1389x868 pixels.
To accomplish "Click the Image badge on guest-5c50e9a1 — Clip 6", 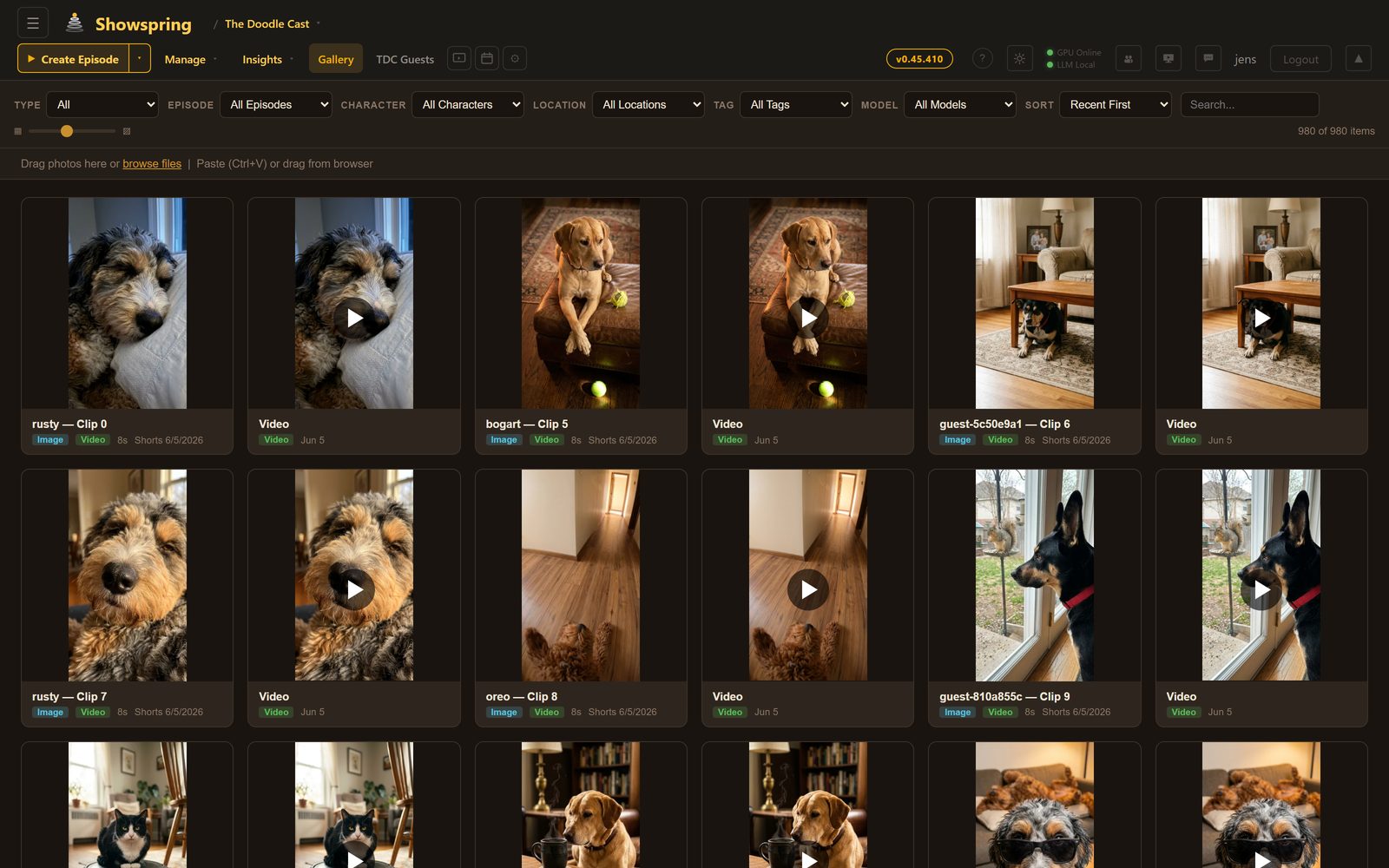I will point(958,440).
